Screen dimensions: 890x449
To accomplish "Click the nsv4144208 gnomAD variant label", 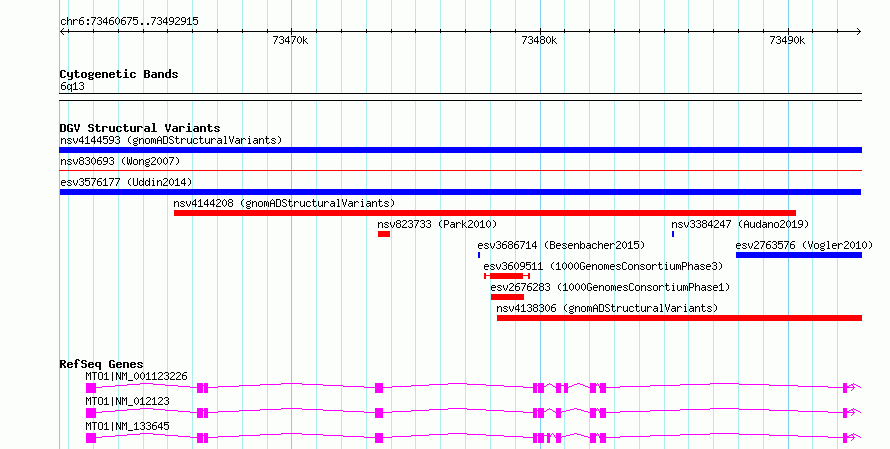I will pyautogui.click(x=284, y=203).
